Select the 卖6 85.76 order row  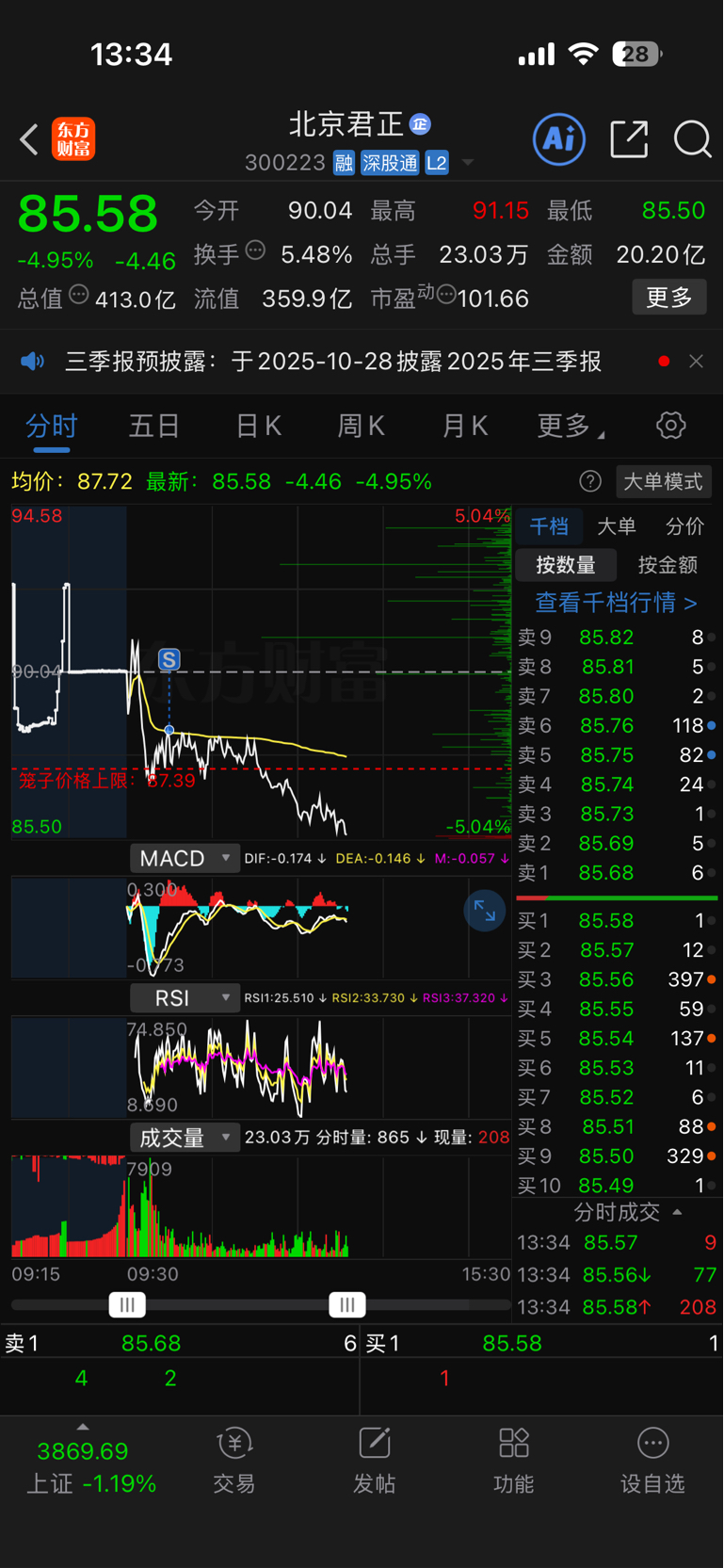tap(617, 726)
